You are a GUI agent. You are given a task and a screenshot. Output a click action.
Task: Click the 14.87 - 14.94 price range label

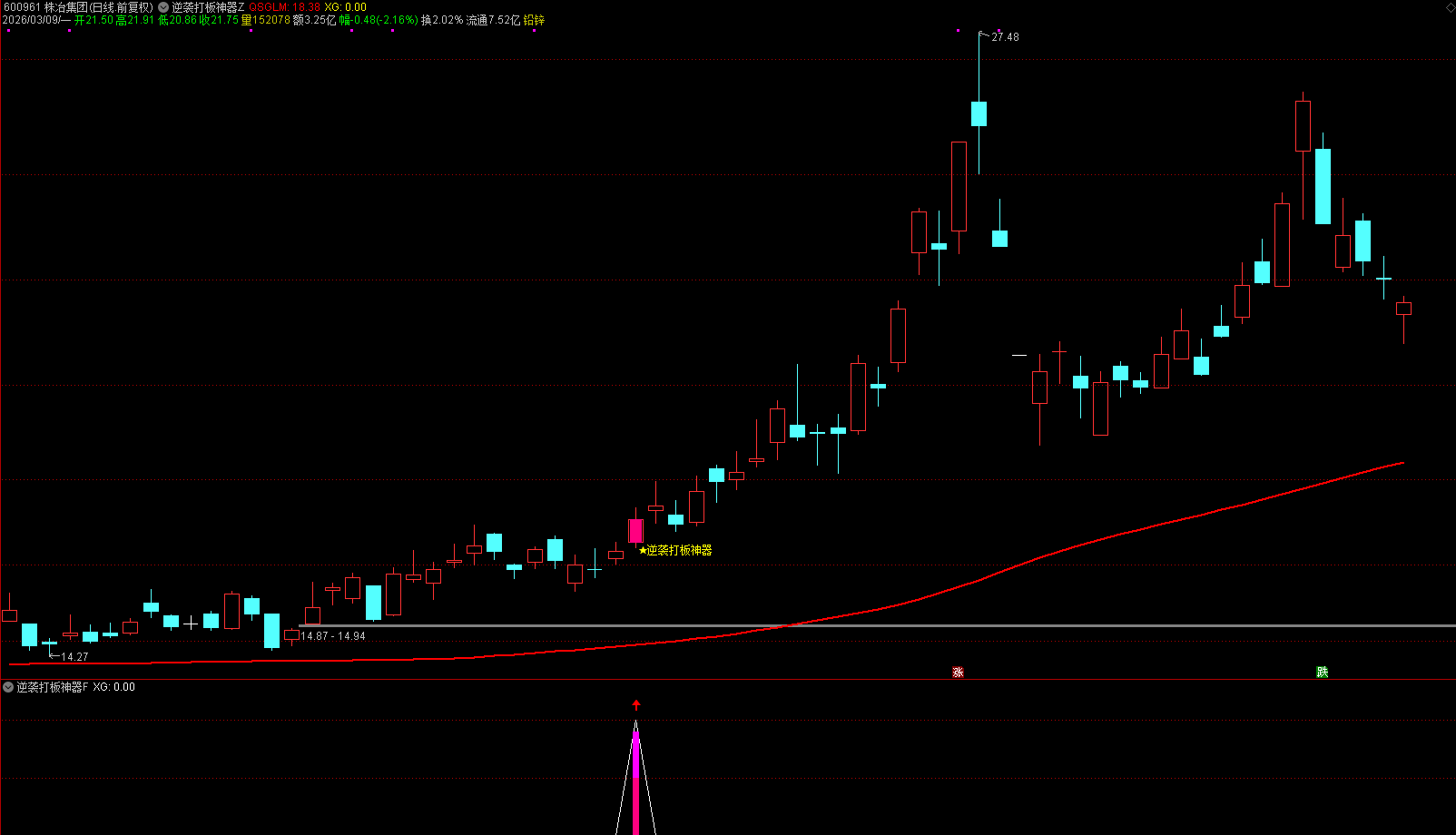click(x=333, y=636)
